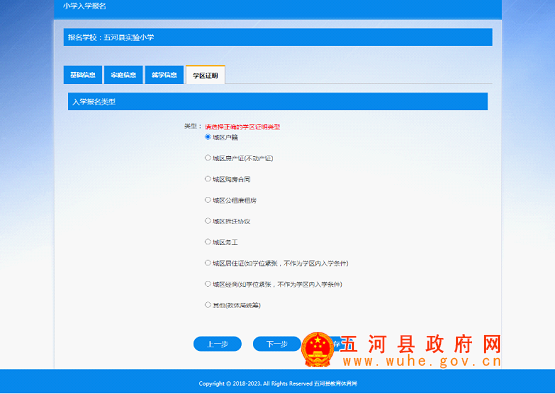Image resolution: width=555 pixels, height=394 pixels.
Task: Choose the 城区居住证 radio option
Action: [x=208, y=263]
